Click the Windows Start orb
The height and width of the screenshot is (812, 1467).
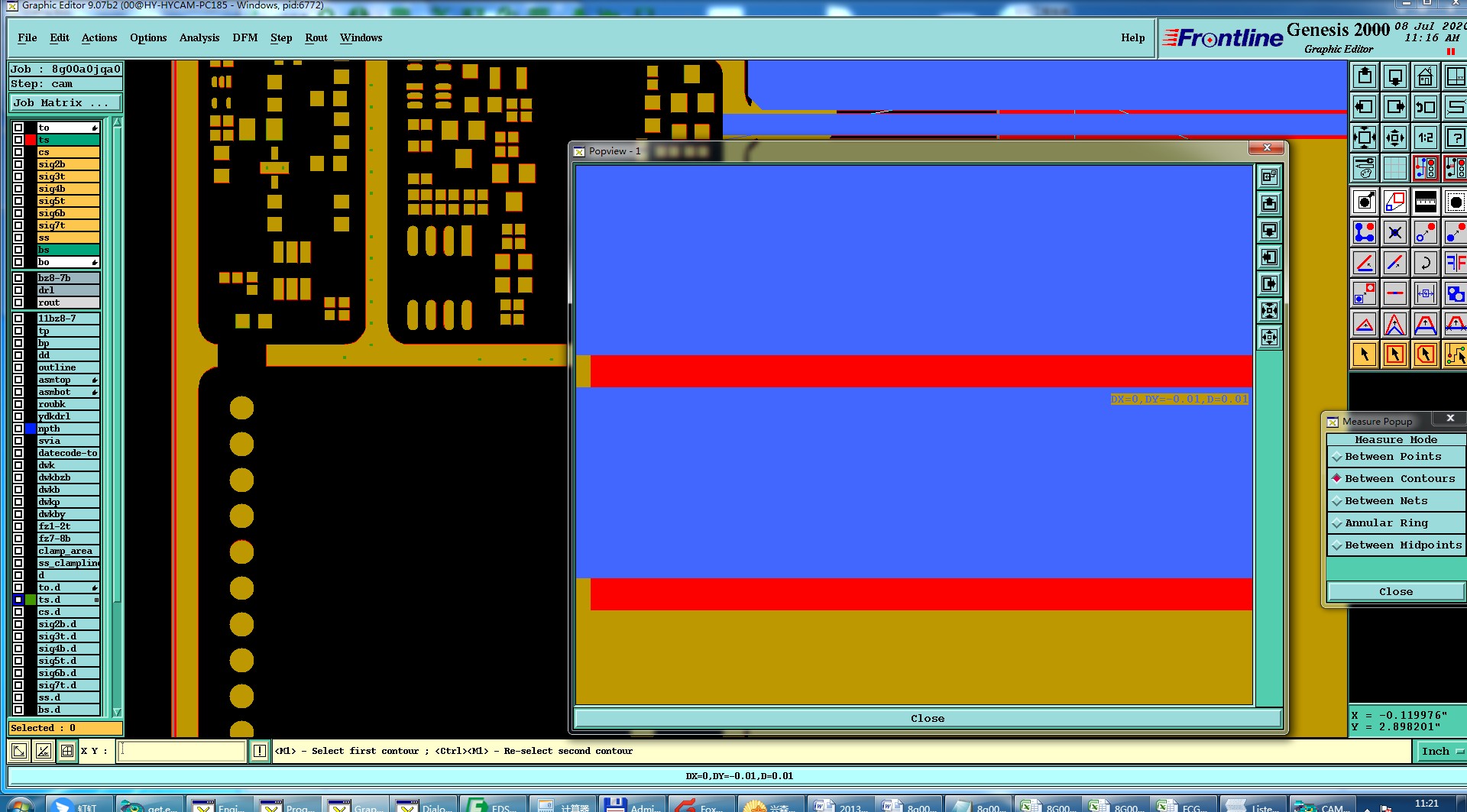[x=20, y=805]
